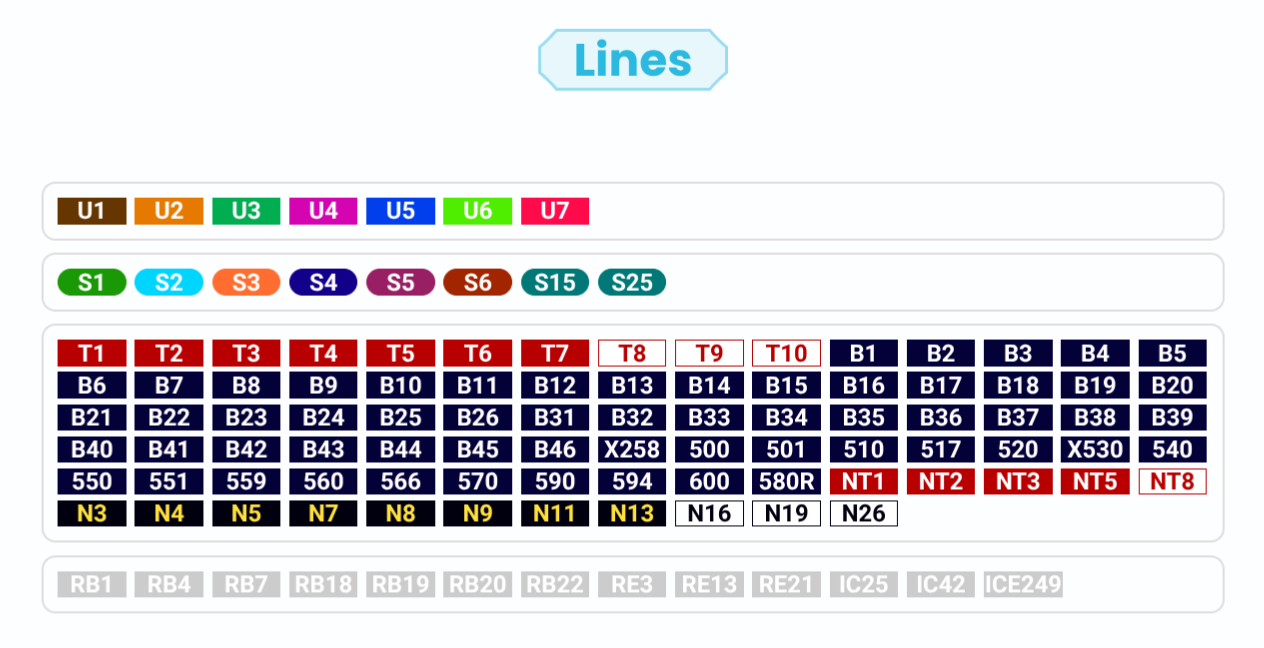This screenshot has width=1264, height=648.
Task: Click the grey ICE249 train badge
Action: pos(1023,585)
